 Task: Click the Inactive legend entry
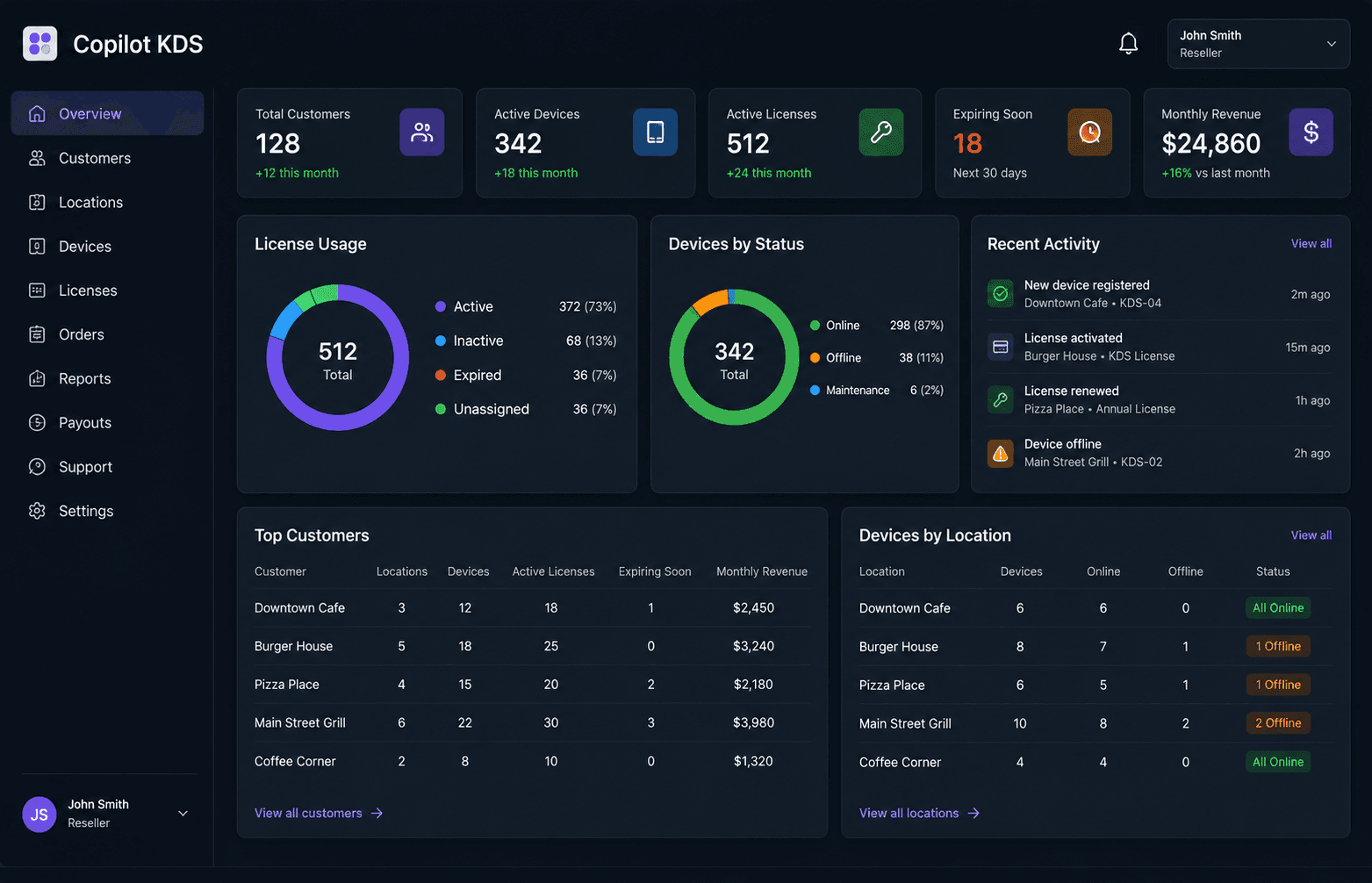point(526,341)
